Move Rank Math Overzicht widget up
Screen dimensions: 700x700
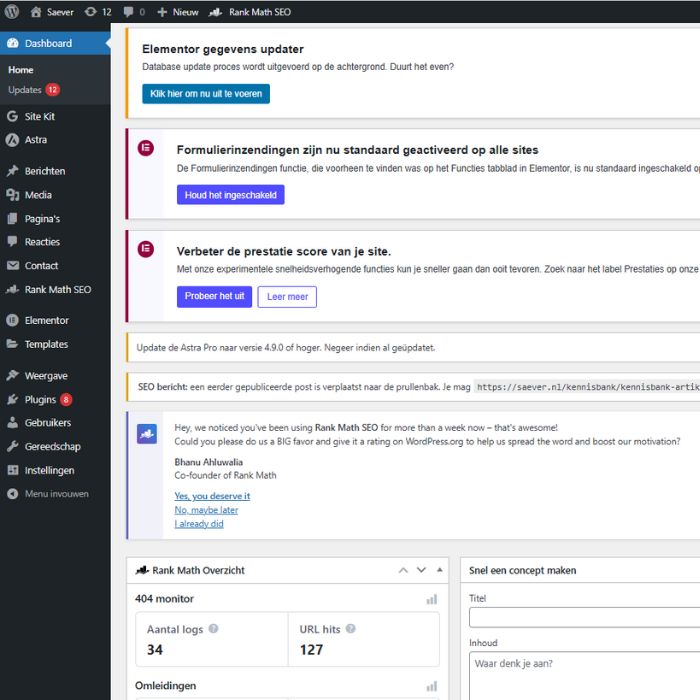[403, 570]
